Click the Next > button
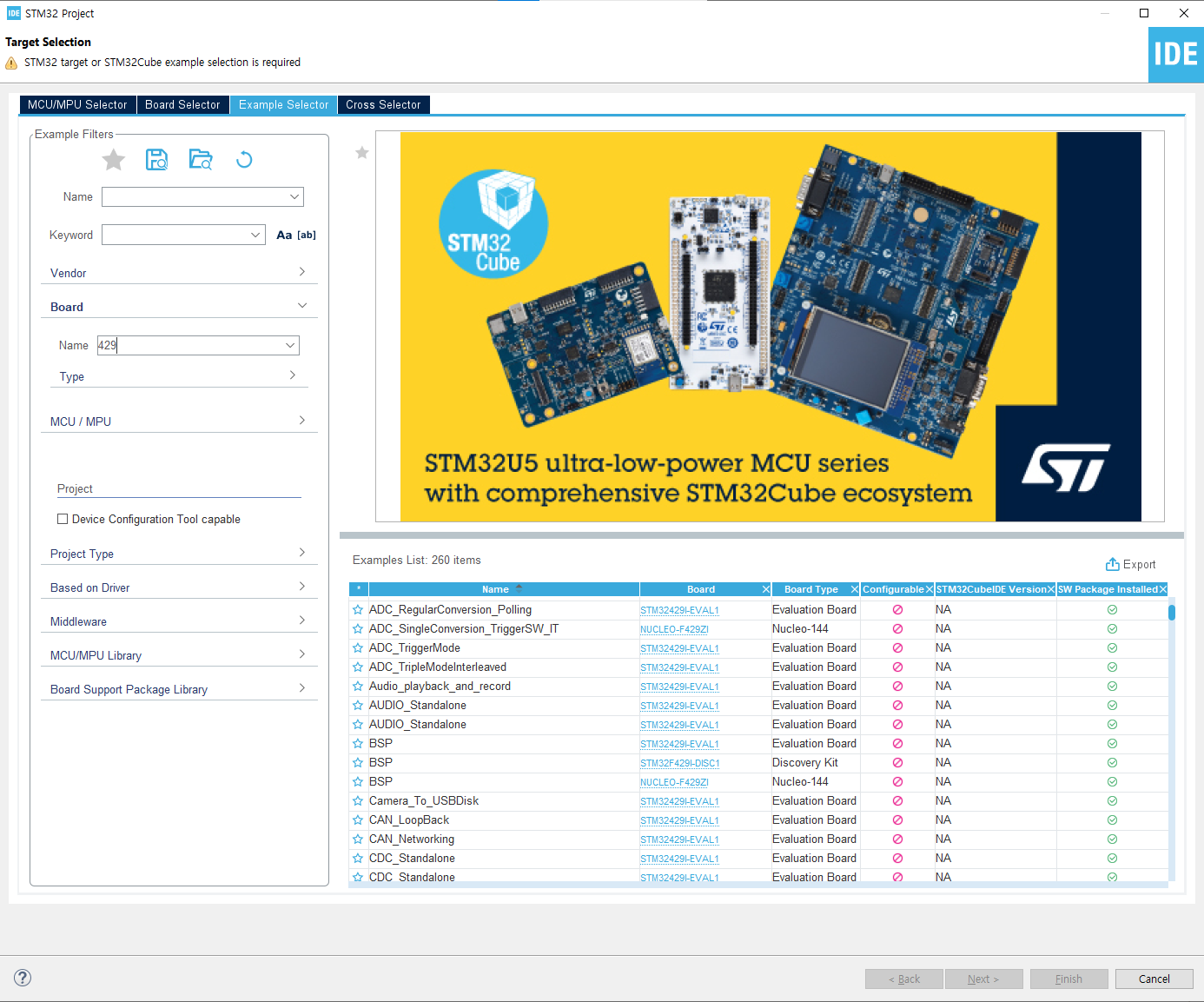Screen dimensions: 1204x1002 pos(983,979)
